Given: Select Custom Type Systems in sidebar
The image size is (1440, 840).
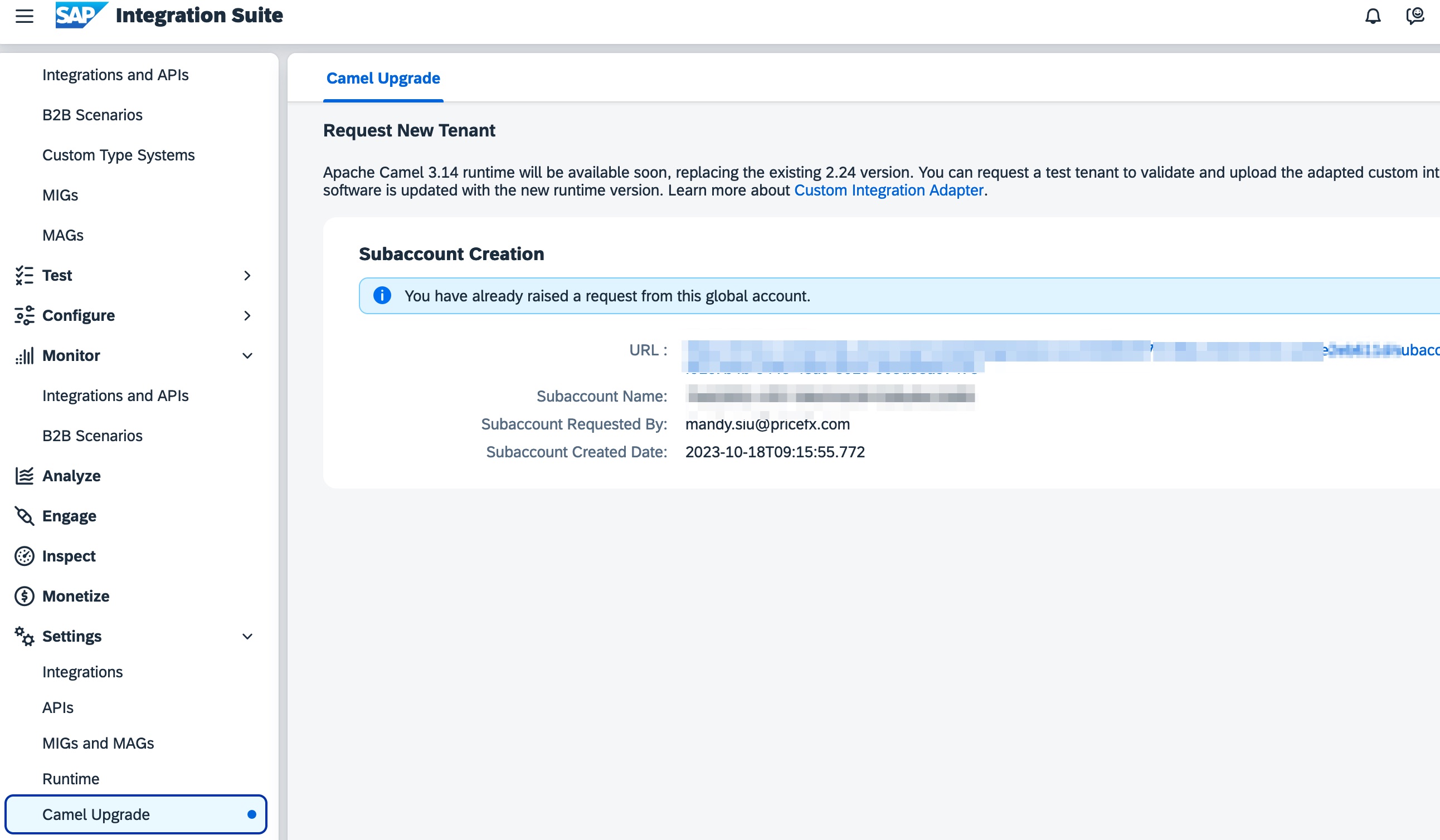Looking at the screenshot, I should (x=118, y=155).
